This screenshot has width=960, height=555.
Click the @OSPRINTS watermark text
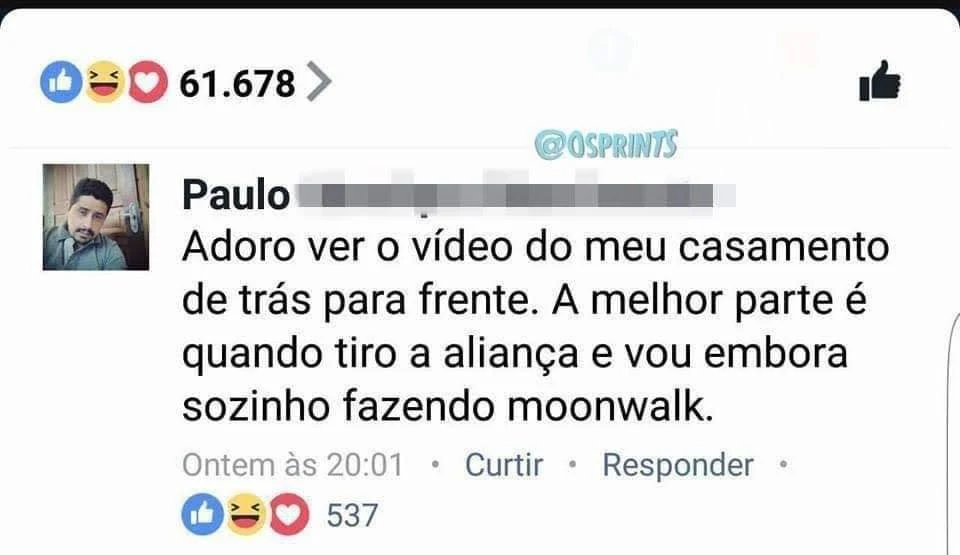[x=606, y=145]
